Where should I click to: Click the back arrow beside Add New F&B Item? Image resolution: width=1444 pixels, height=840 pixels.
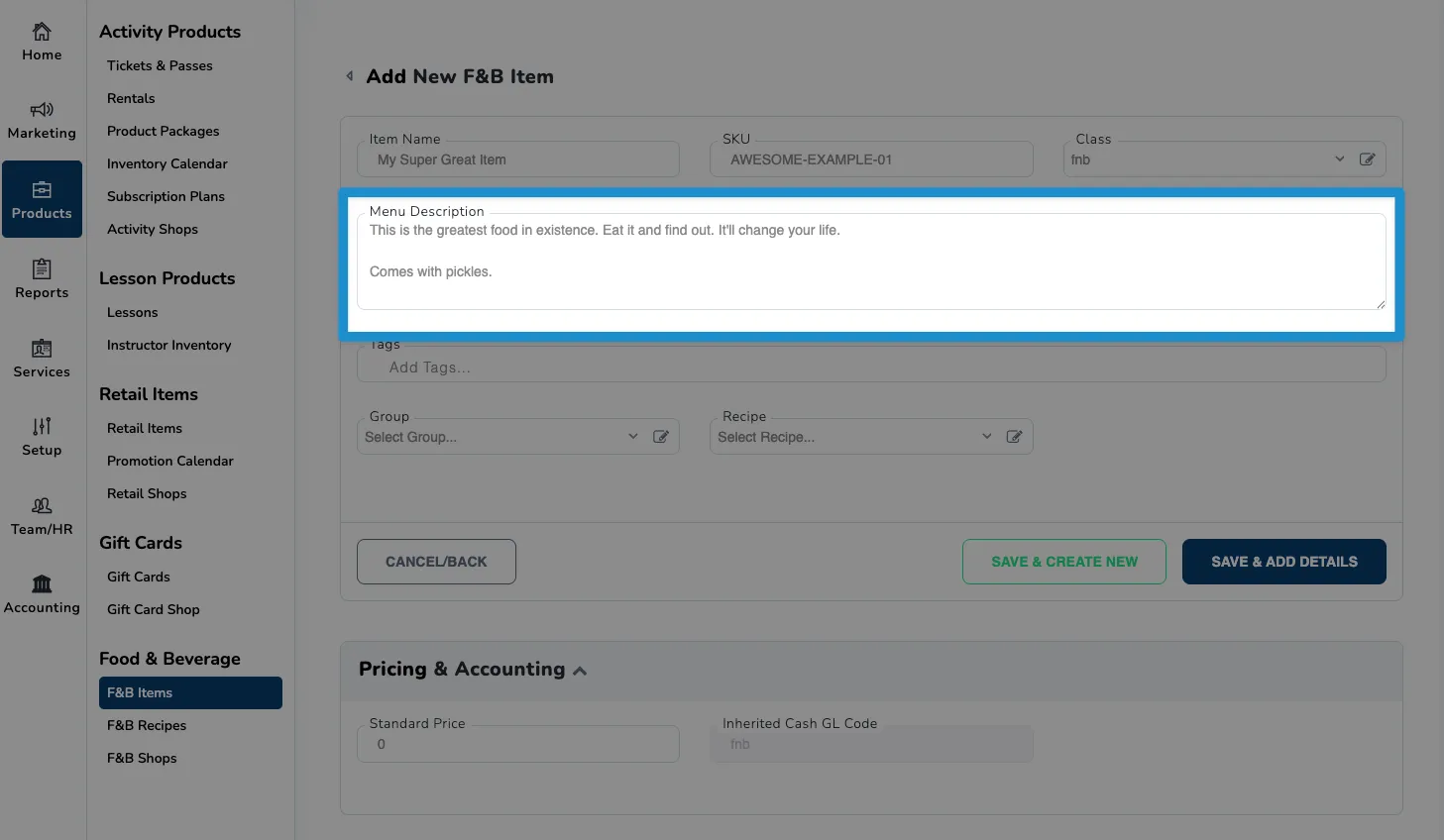pos(349,76)
